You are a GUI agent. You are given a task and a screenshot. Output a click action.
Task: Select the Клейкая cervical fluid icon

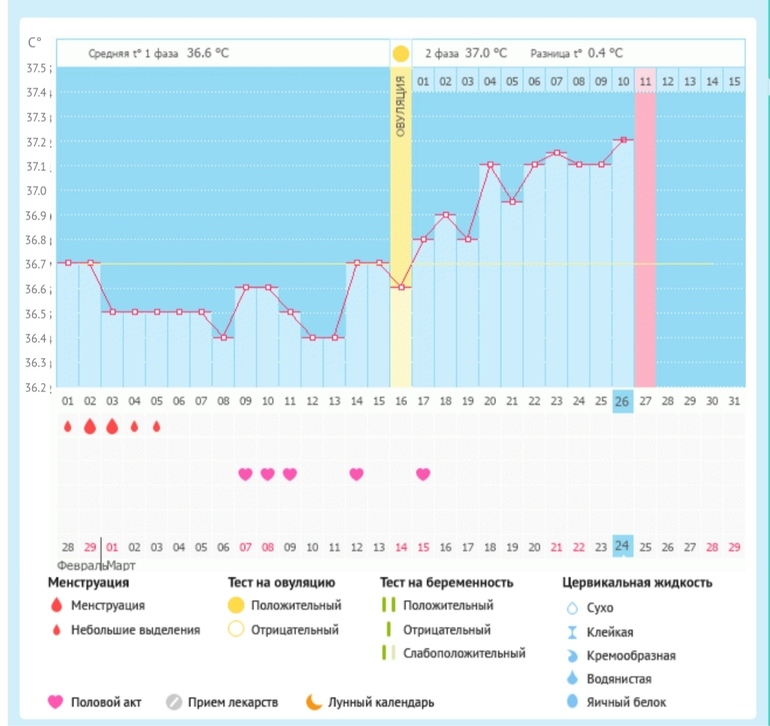coord(572,632)
